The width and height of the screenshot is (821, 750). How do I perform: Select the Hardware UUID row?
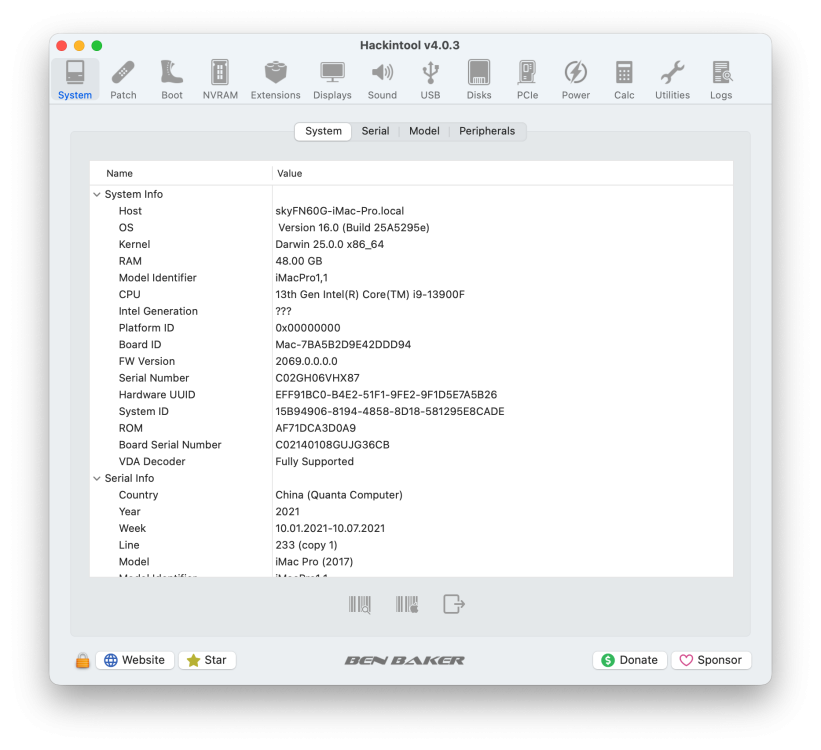coord(412,395)
